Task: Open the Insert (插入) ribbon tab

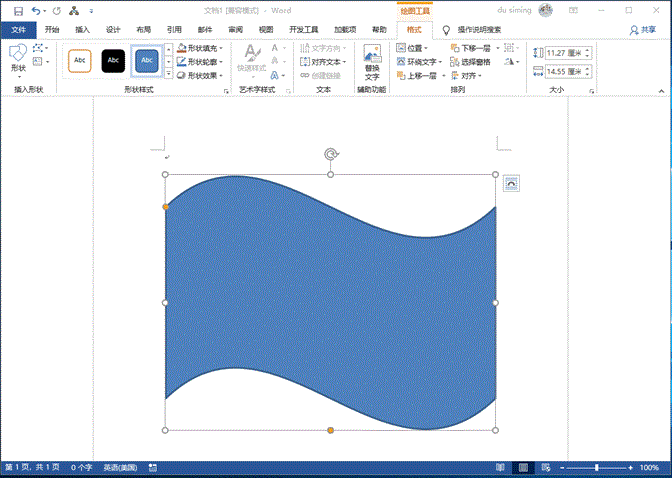Action: (82, 30)
